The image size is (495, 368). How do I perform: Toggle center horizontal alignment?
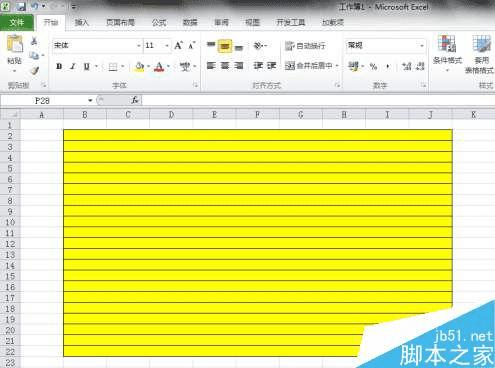click(x=225, y=66)
